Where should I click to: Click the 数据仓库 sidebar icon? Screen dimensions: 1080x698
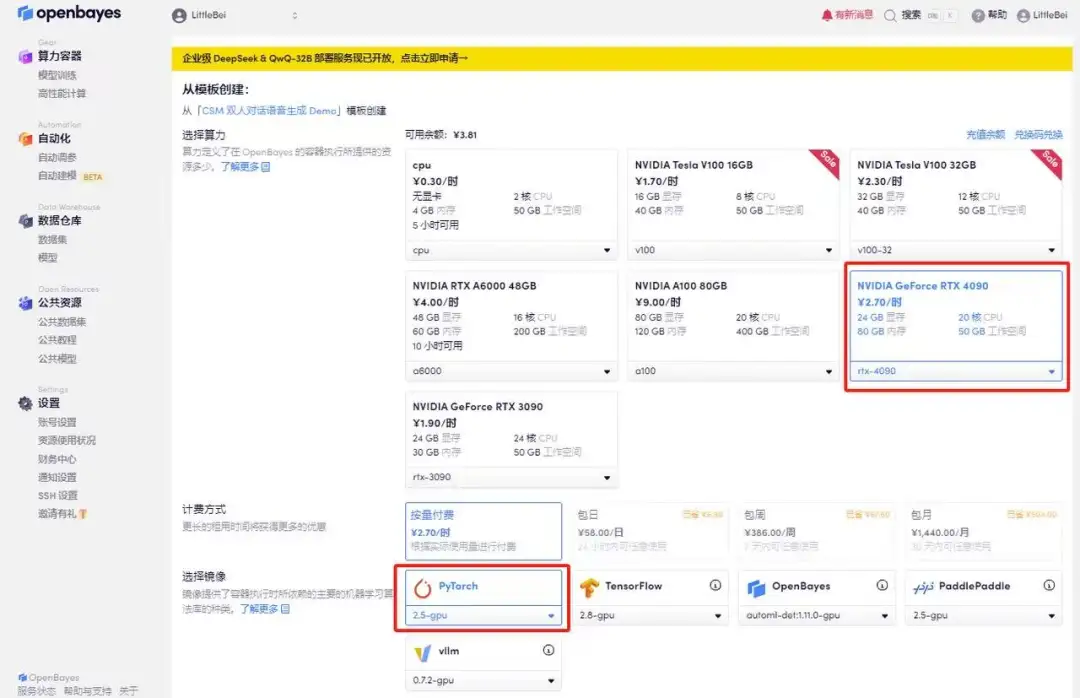(25, 221)
